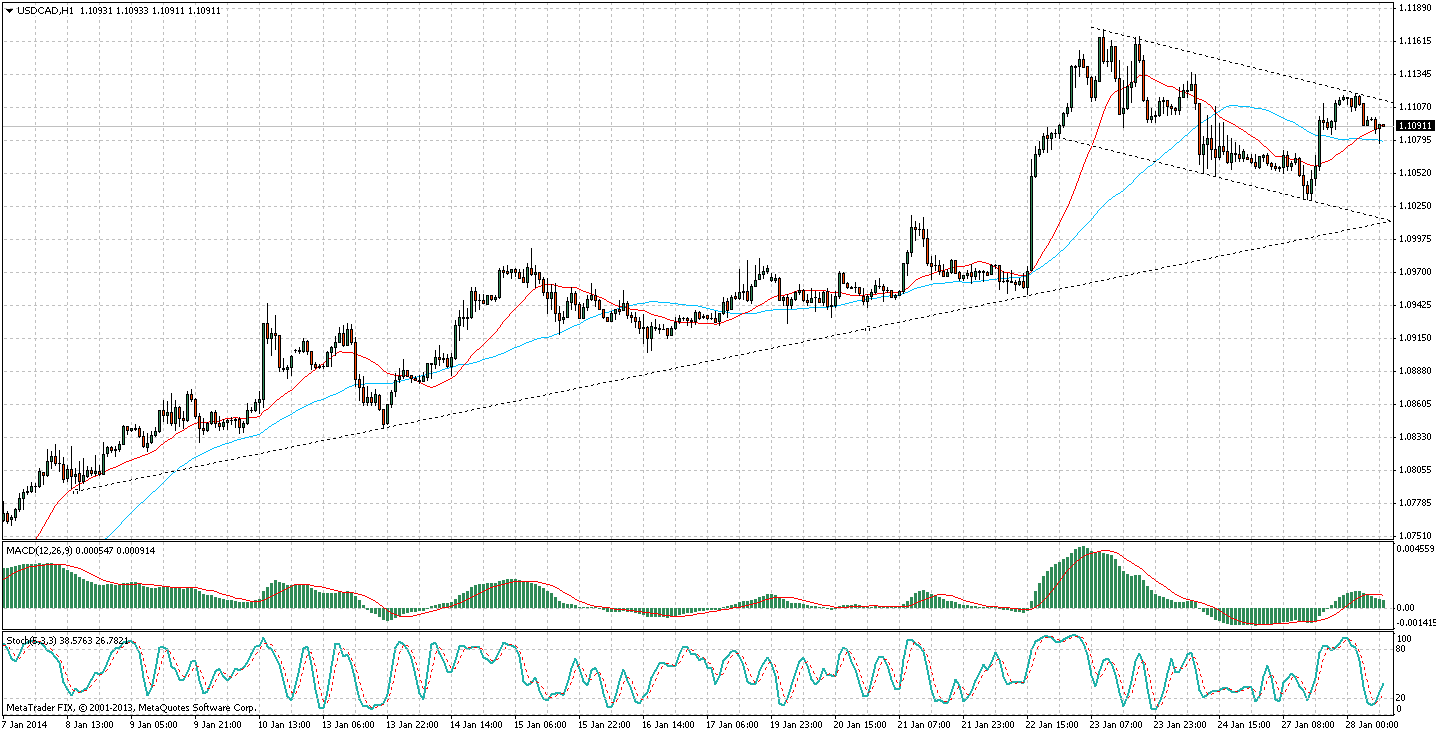The height and width of the screenshot is (733, 1436).
Task: Click the 1.09970 price scale value
Action: pyautogui.click(x=1415, y=239)
